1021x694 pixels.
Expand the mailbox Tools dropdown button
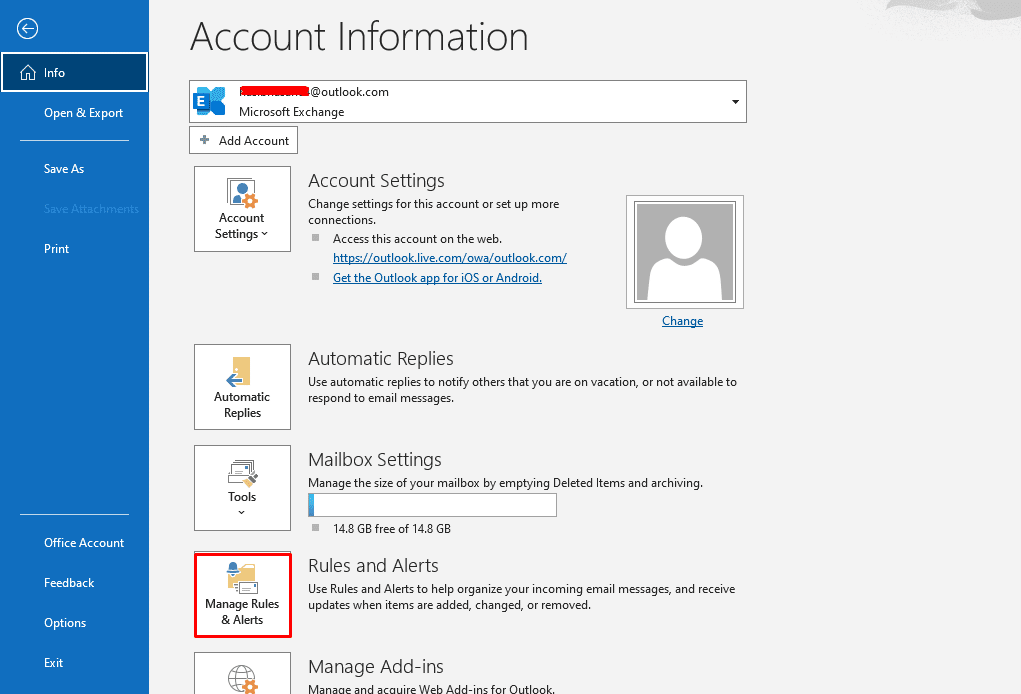pos(242,488)
